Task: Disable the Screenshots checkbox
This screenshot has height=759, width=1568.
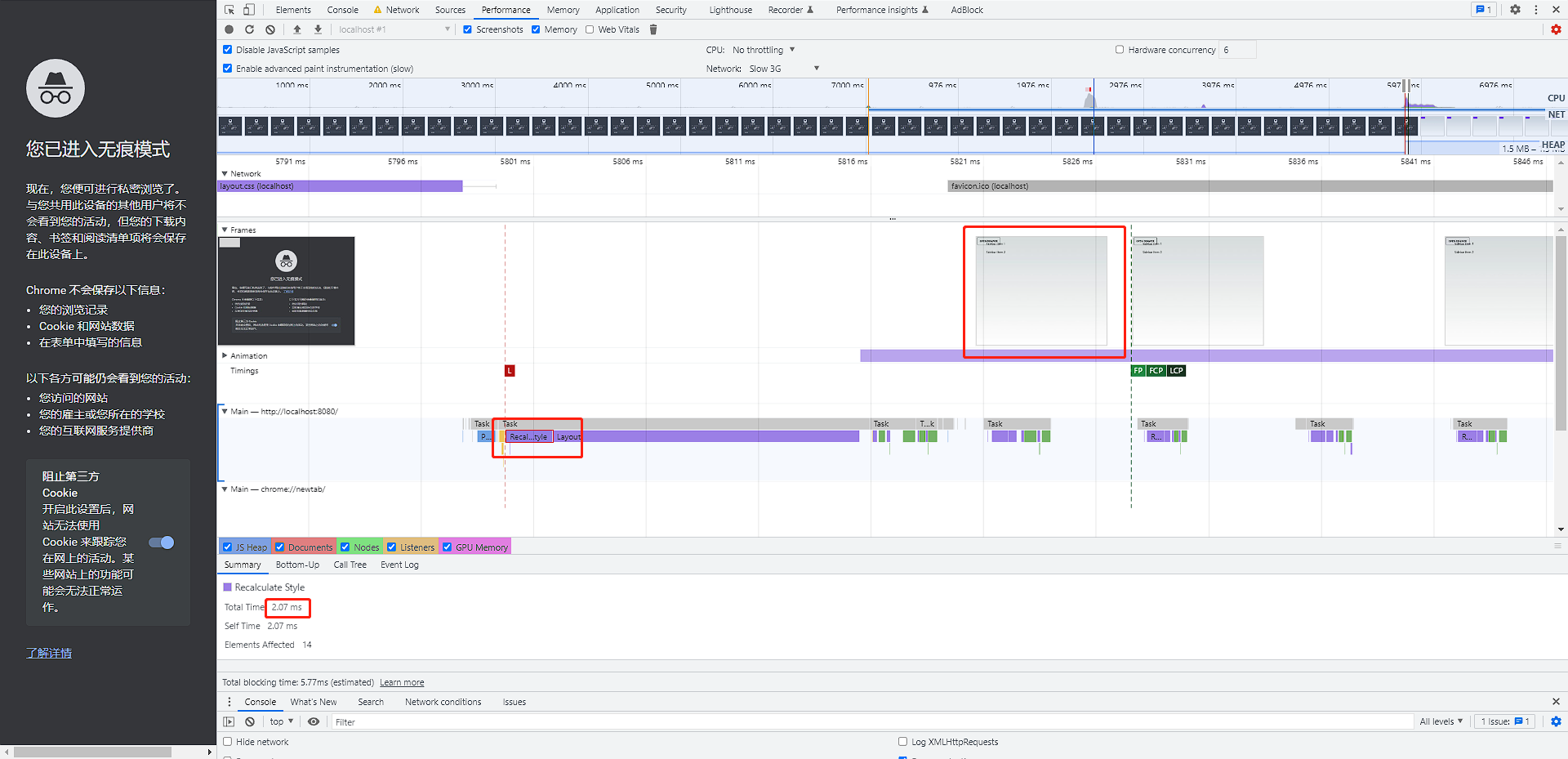Action: click(x=468, y=29)
